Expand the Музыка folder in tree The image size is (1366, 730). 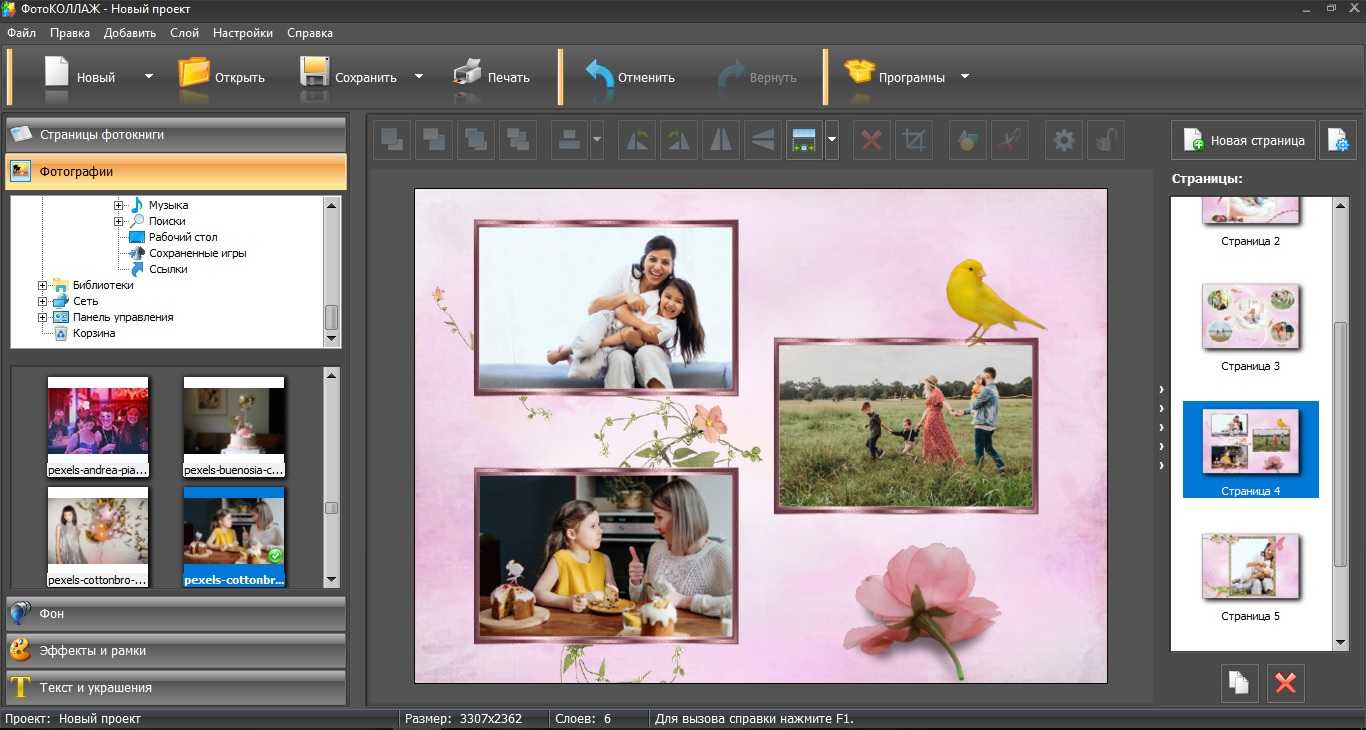click(119, 205)
